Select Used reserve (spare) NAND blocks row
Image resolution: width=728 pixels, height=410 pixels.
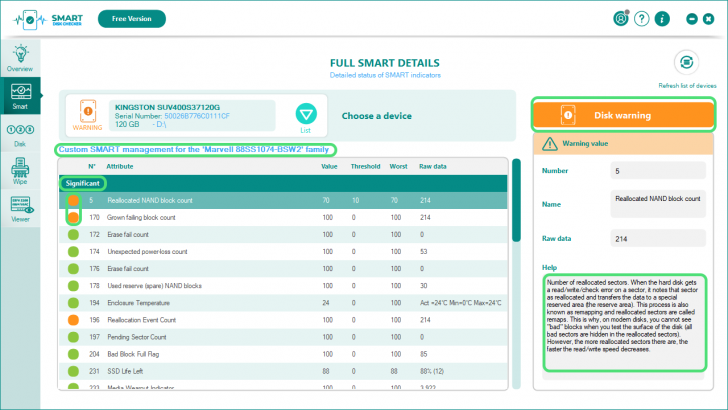(283, 286)
